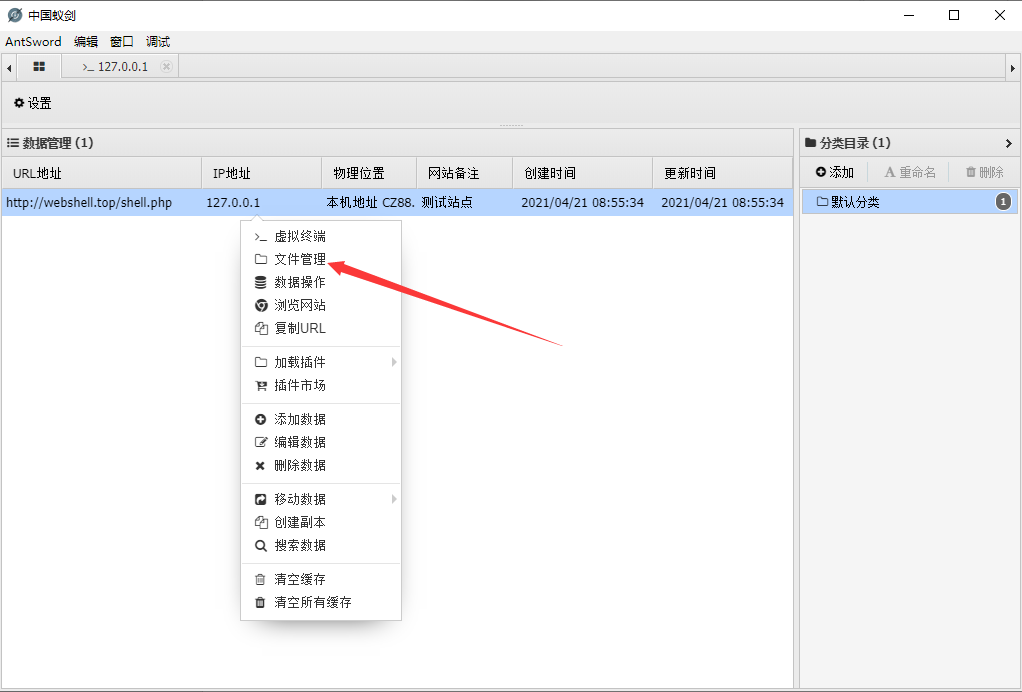Collapse the 分类目录 panel chevron

pyautogui.click(x=1008, y=143)
